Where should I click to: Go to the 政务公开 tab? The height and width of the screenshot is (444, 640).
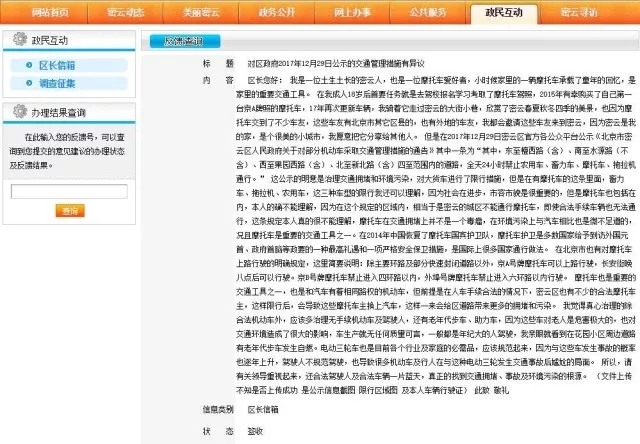click(276, 13)
